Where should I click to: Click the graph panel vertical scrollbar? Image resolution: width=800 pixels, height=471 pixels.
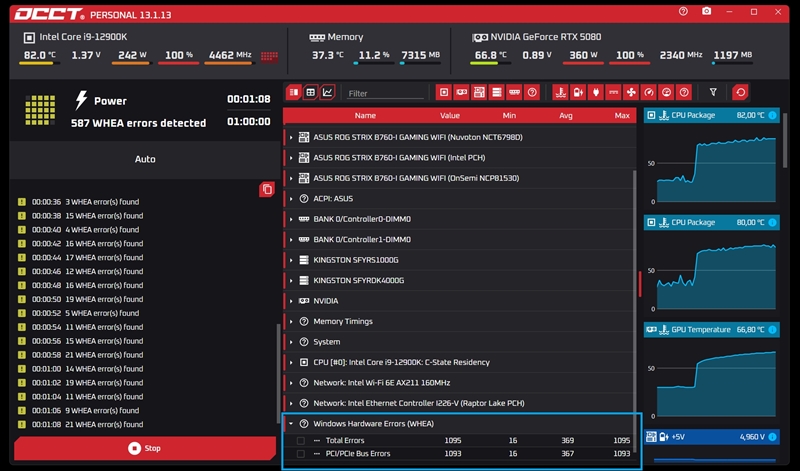[x=785, y=140]
